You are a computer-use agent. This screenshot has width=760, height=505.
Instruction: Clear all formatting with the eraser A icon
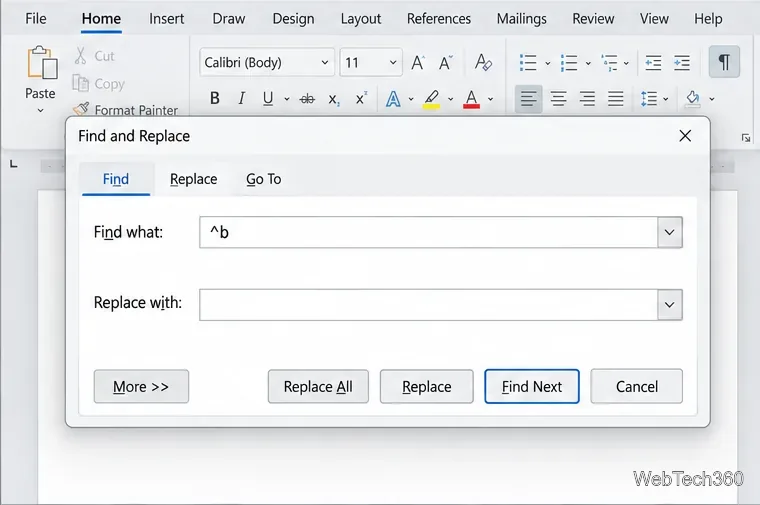pos(483,63)
